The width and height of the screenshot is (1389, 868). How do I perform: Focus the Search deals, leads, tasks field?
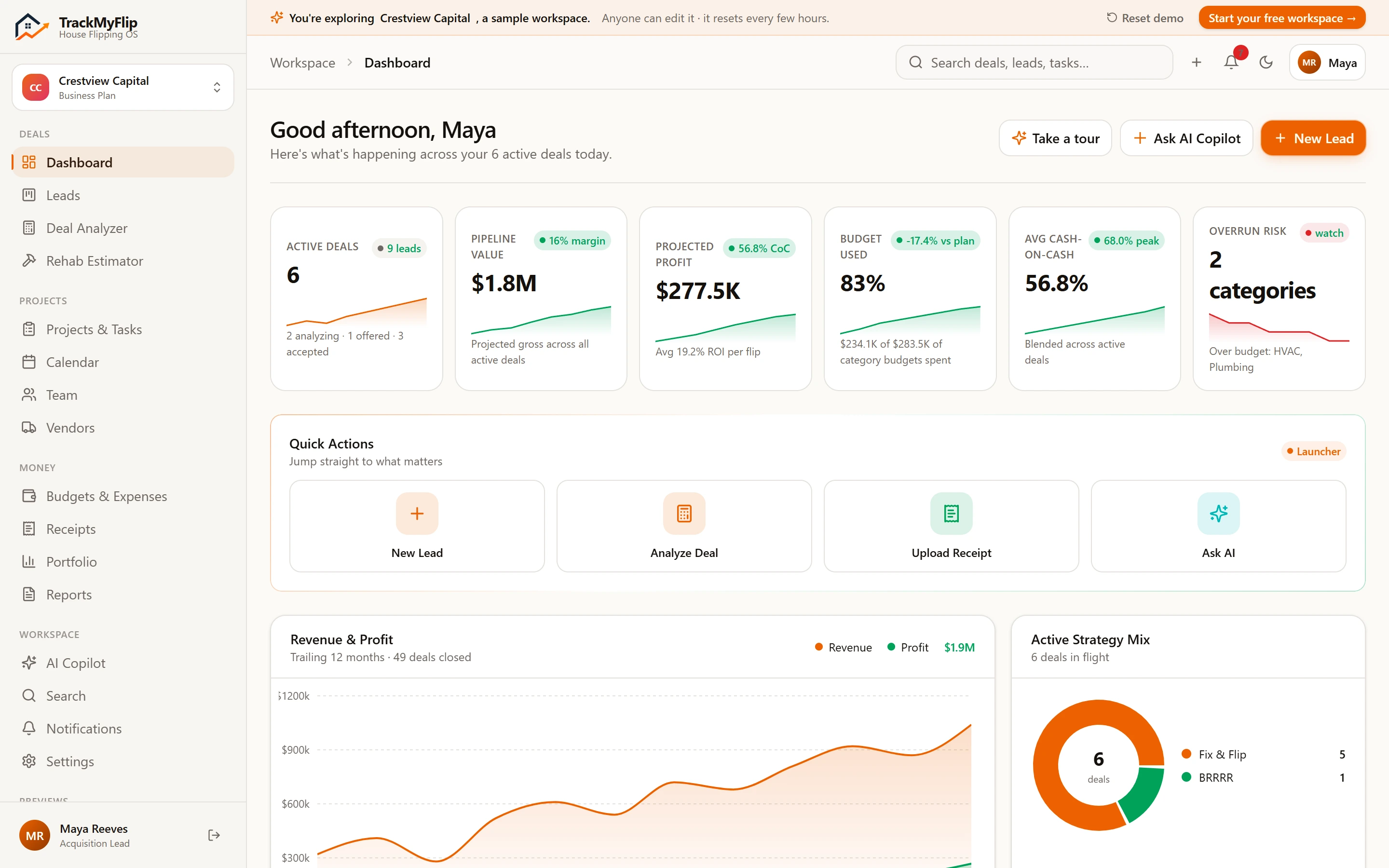pos(1034,63)
